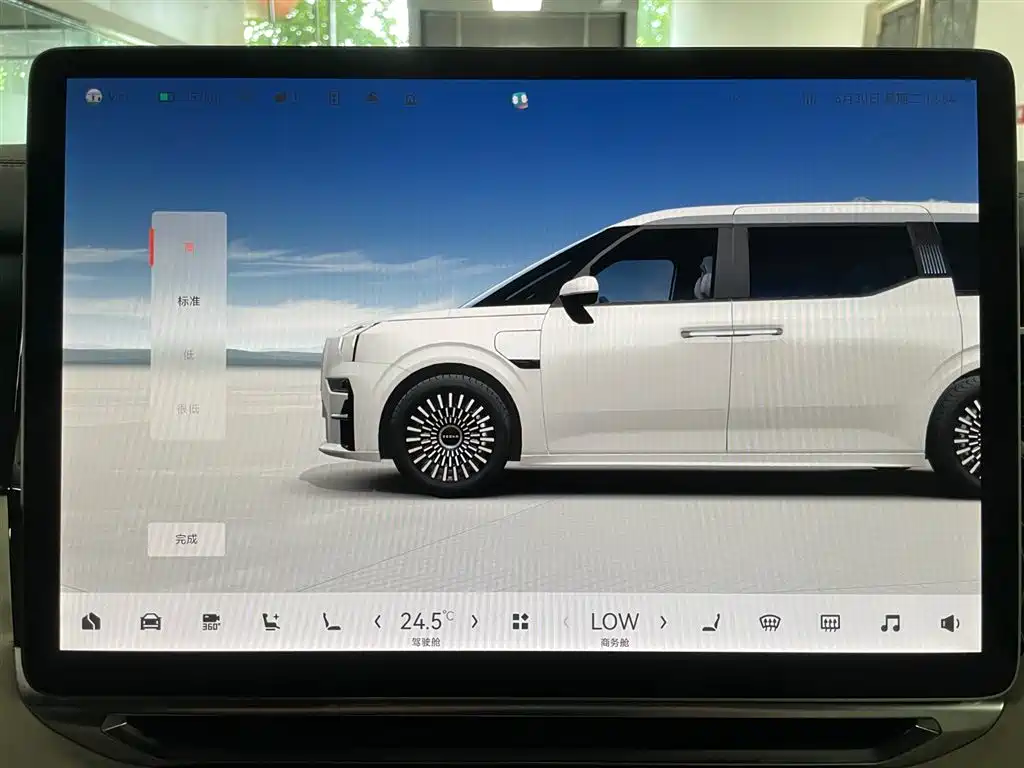Open vehicle settings car icon
The width and height of the screenshot is (1024, 768).
tap(150, 621)
